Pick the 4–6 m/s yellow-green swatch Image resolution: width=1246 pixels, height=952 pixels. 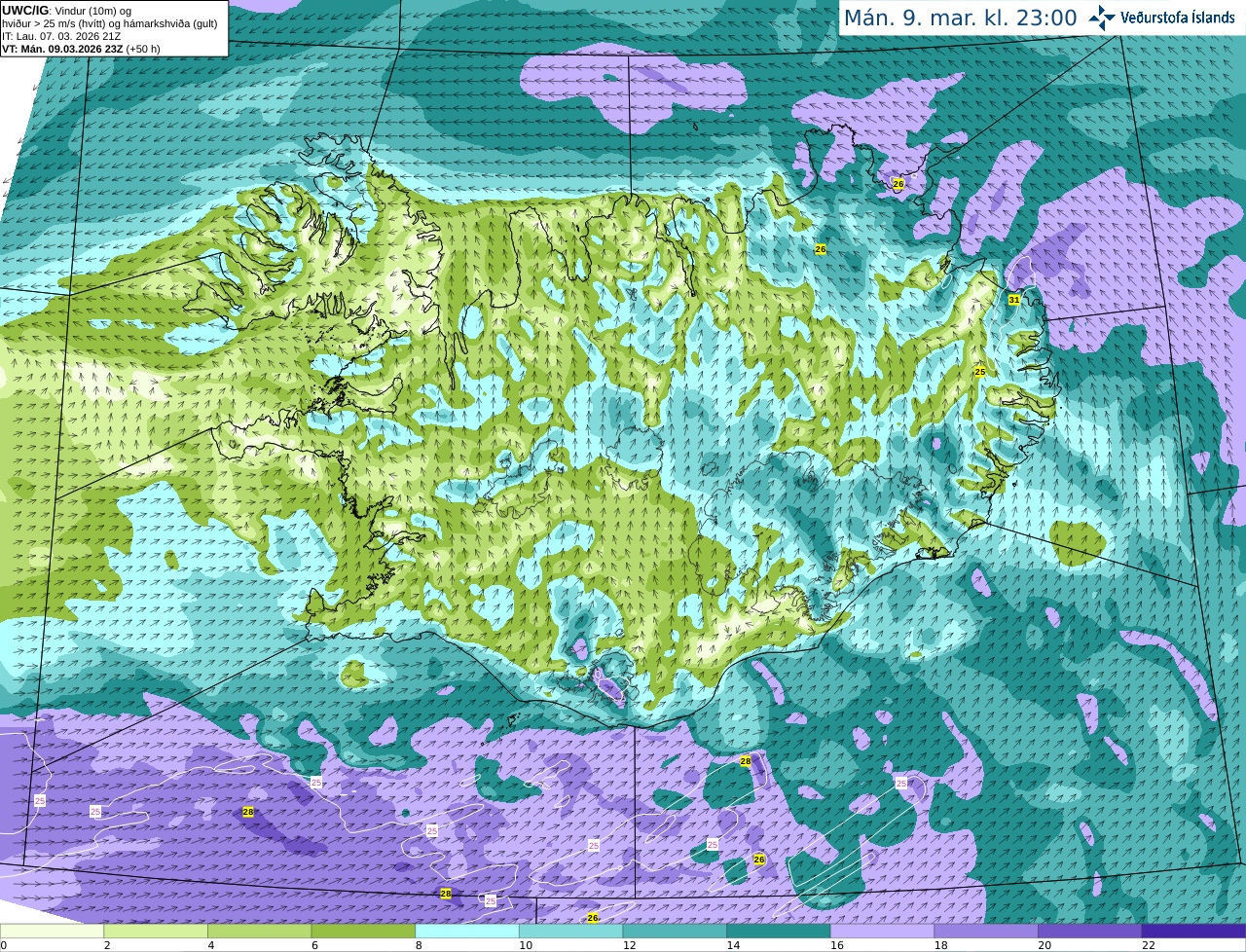click(259, 931)
